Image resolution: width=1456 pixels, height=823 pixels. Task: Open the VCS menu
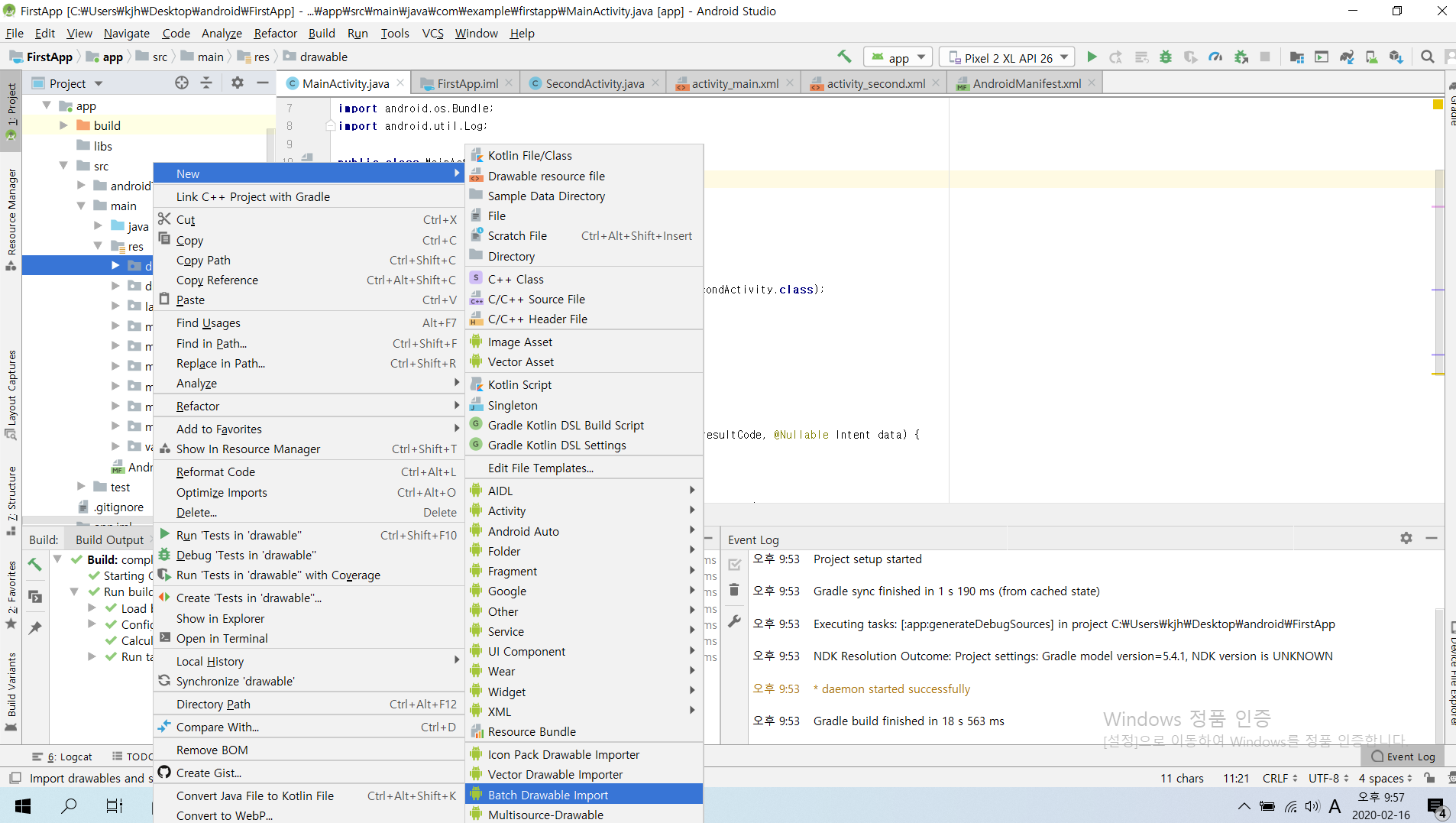[432, 33]
